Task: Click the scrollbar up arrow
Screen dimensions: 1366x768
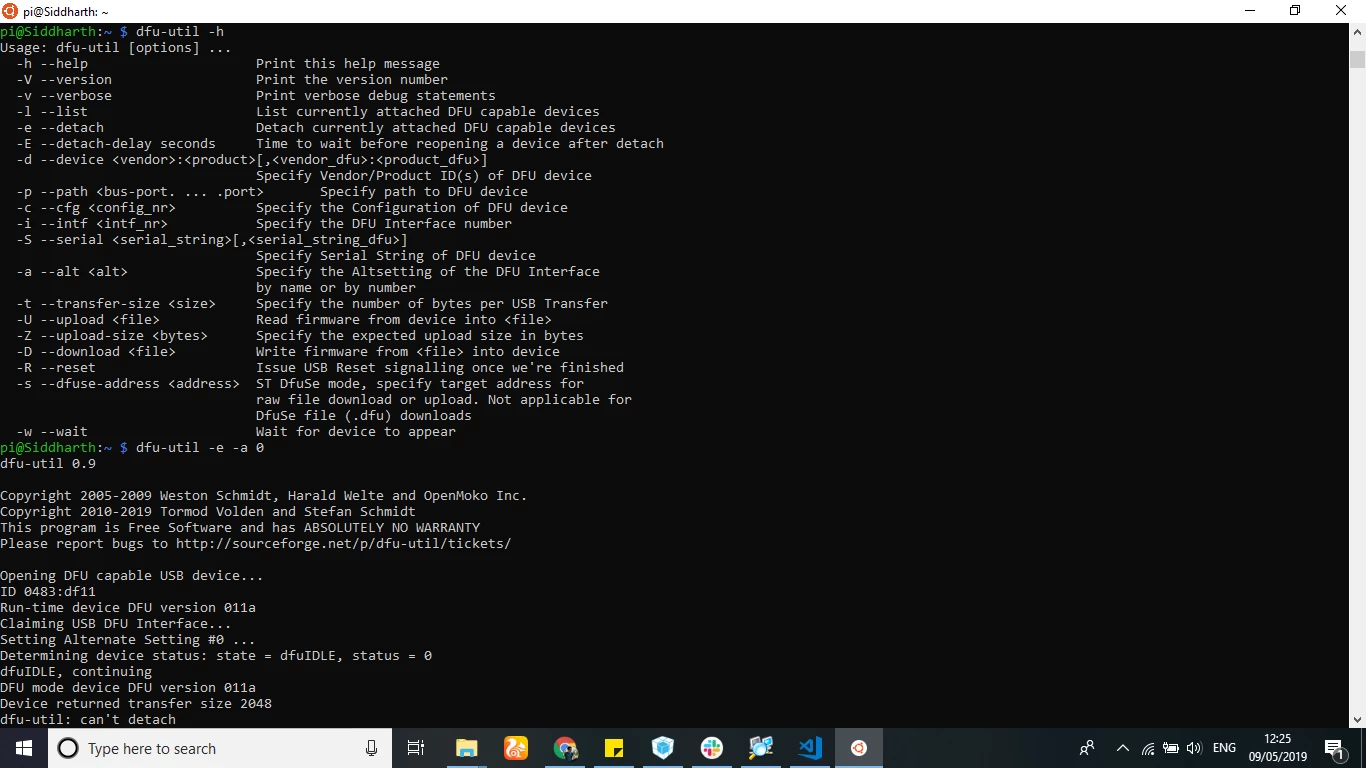Action: 1357,32
